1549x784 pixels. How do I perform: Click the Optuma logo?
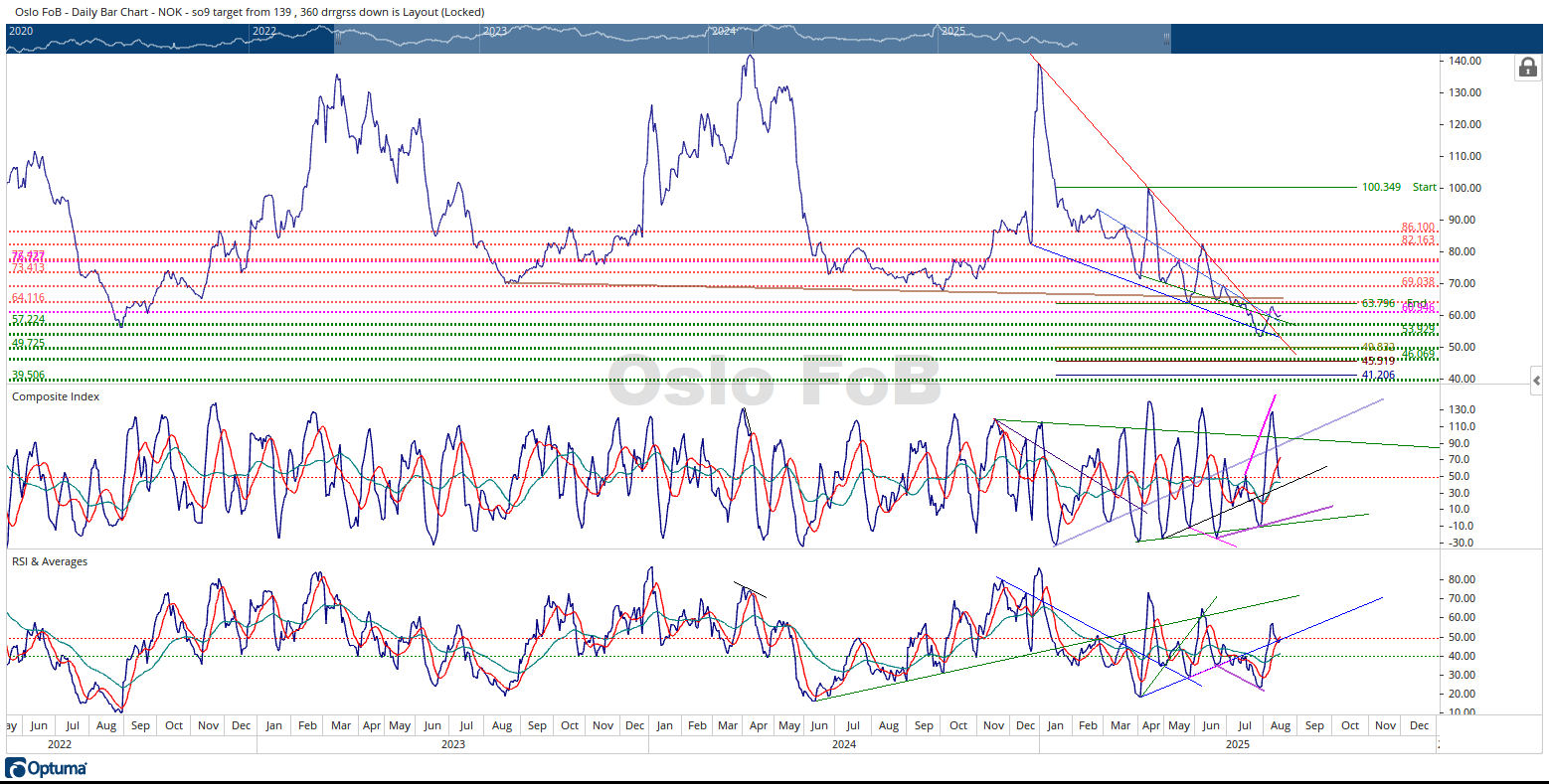point(47,768)
